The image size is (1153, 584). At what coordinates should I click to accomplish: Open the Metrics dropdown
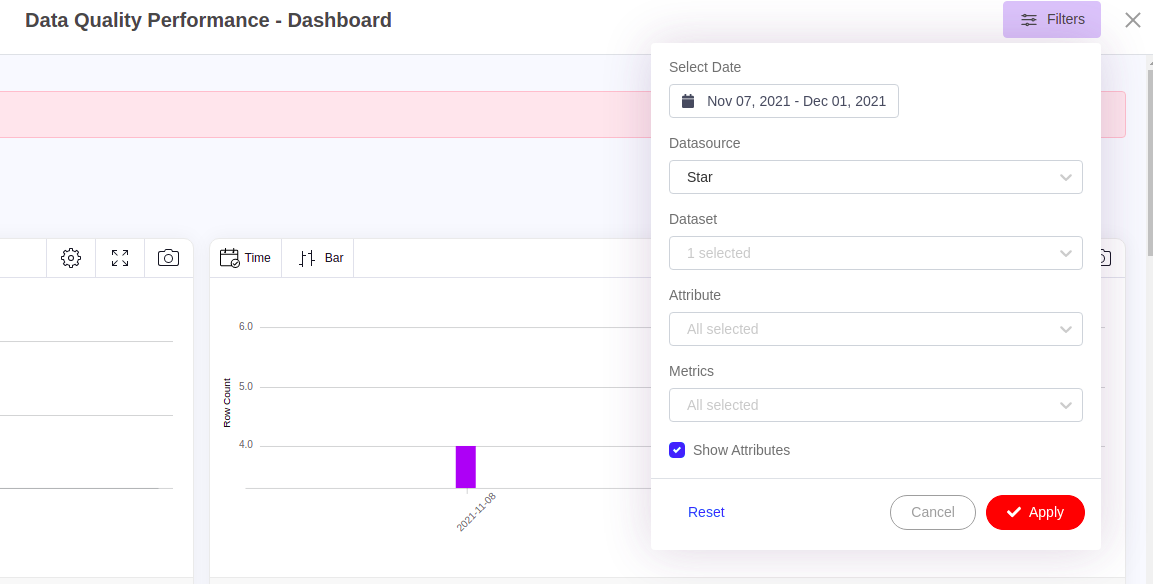[875, 405]
